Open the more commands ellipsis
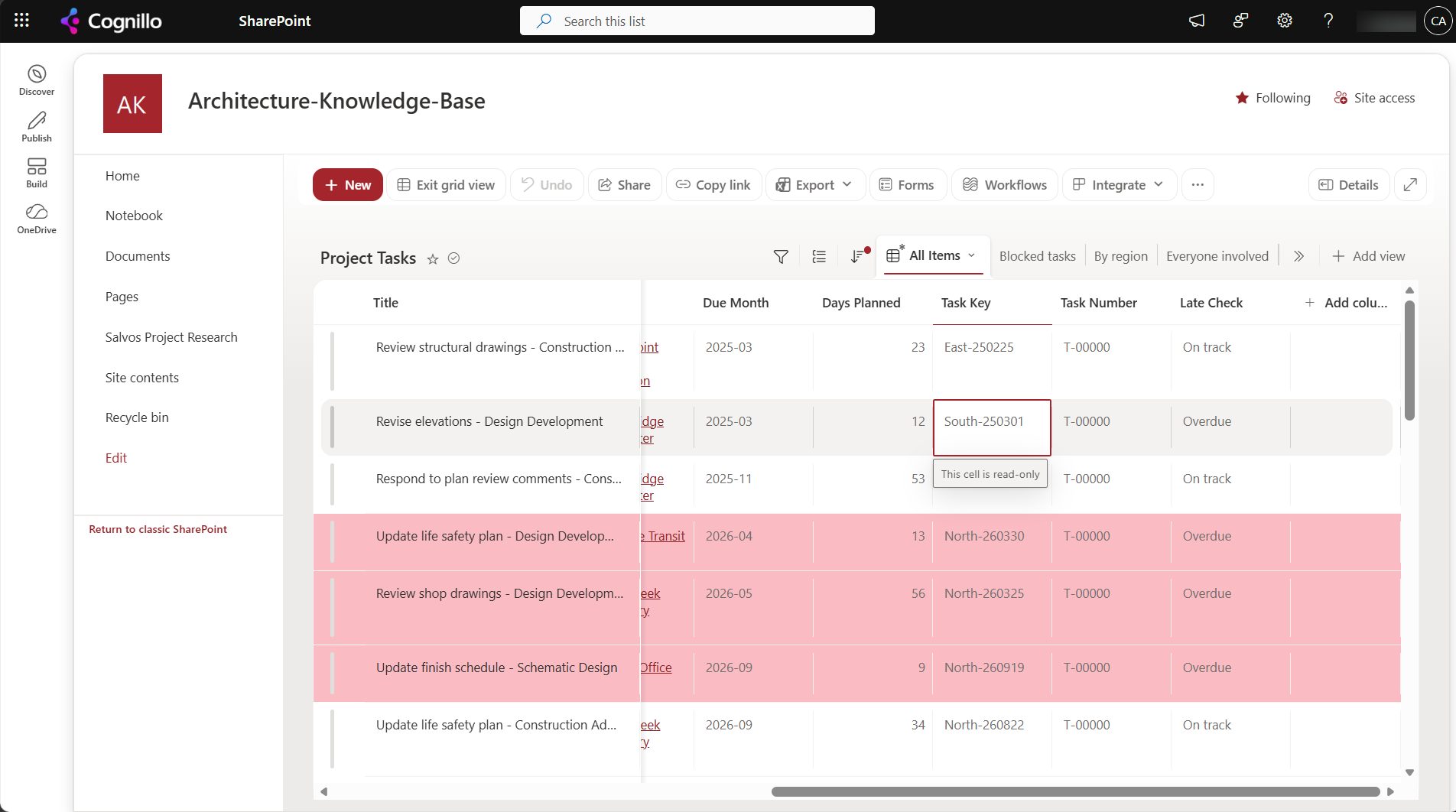Viewport: 1456px width, 812px height. coord(1198,184)
